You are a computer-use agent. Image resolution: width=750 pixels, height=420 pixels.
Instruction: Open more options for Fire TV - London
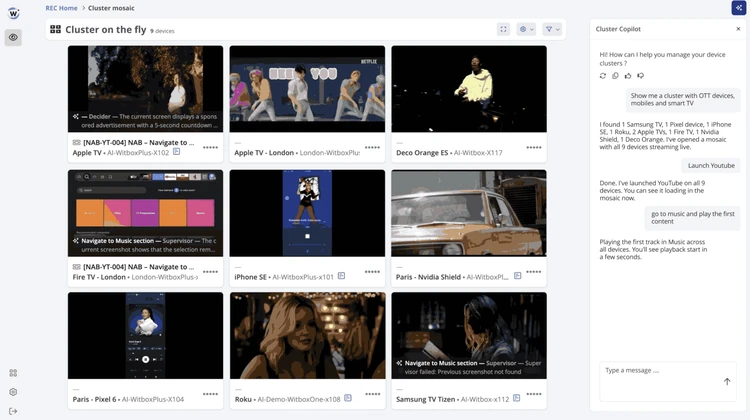(x=210, y=272)
